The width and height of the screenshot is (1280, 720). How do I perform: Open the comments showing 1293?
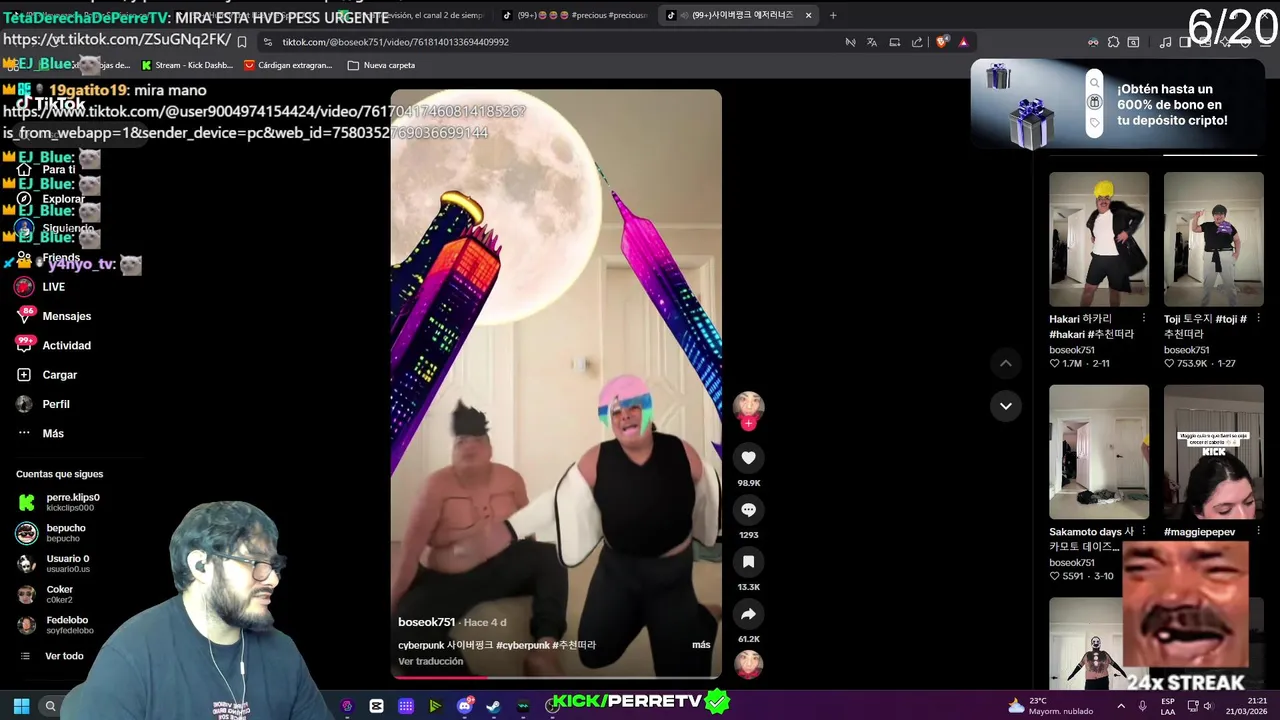(748, 510)
